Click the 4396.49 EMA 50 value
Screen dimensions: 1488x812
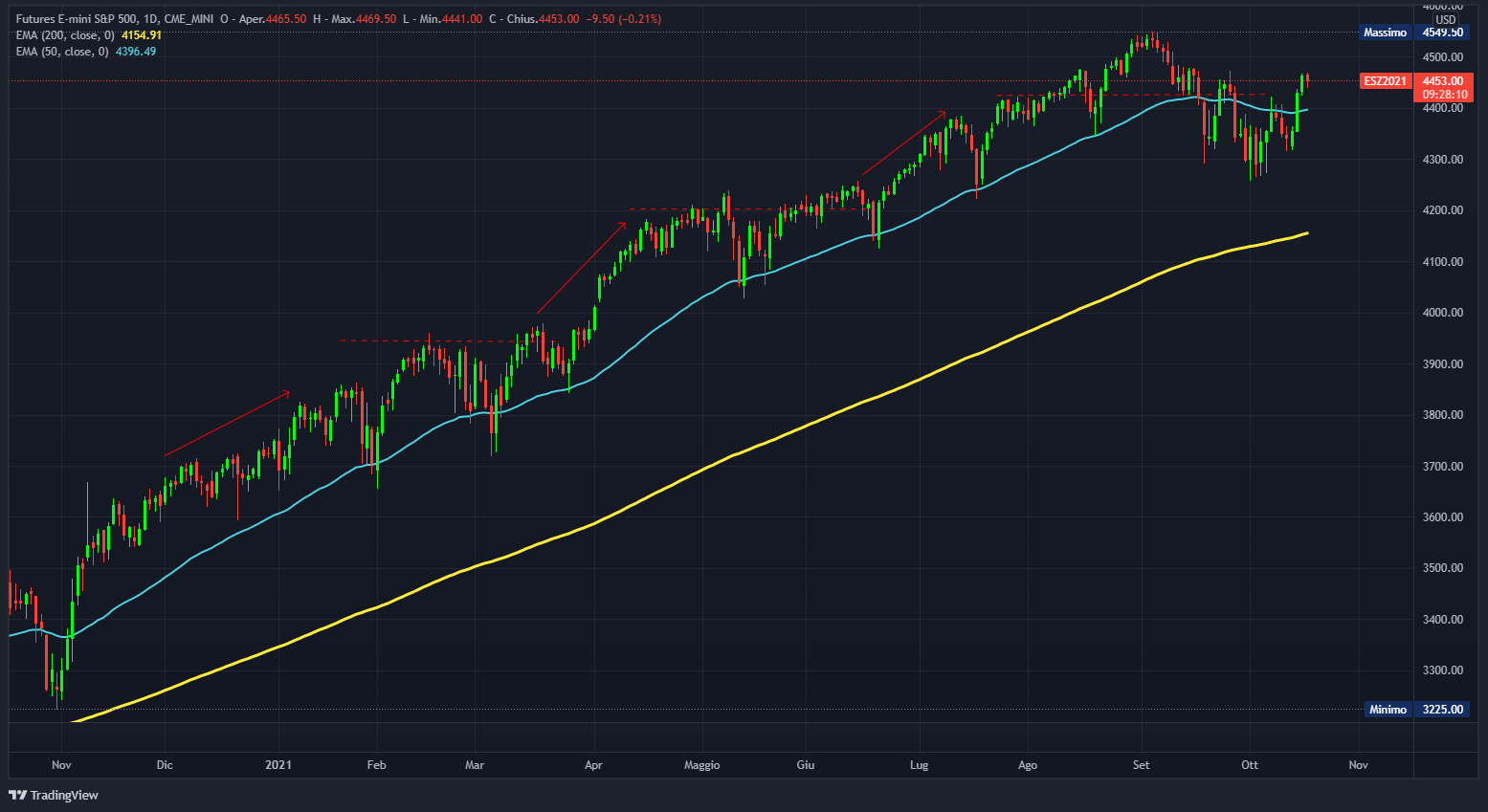click(x=136, y=52)
